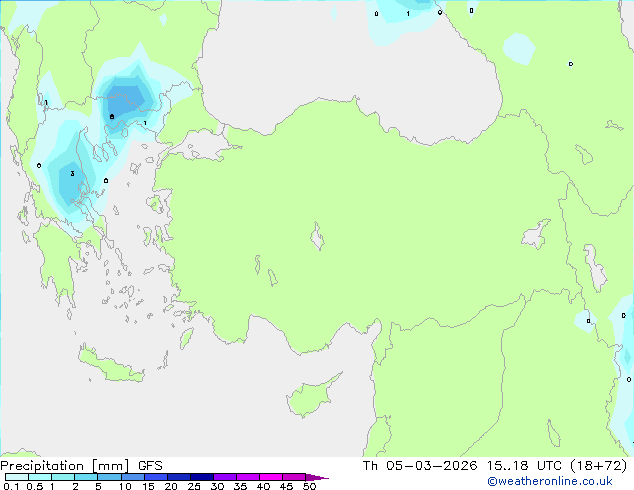Pick the 30–35 mm legend color swatch

(224, 477)
